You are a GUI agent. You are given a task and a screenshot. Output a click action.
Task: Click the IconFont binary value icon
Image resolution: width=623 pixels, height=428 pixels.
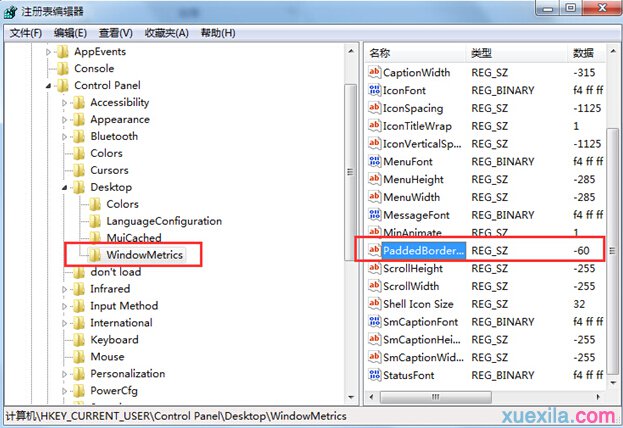[x=374, y=90]
